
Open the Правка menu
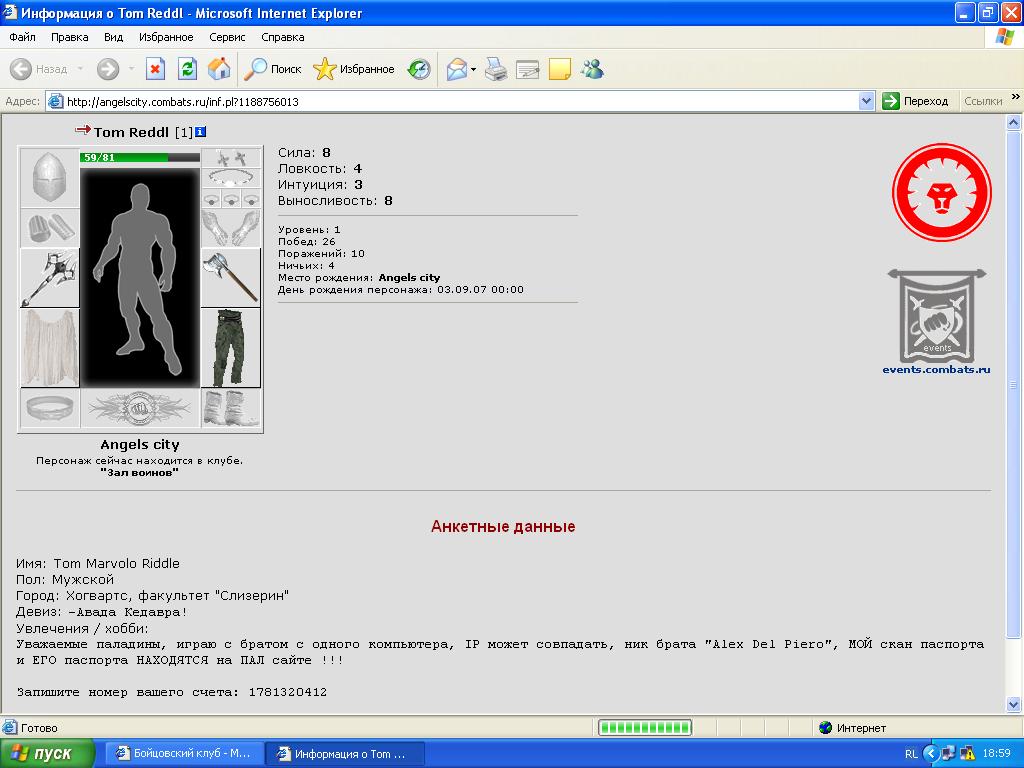pyautogui.click(x=70, y=37)
